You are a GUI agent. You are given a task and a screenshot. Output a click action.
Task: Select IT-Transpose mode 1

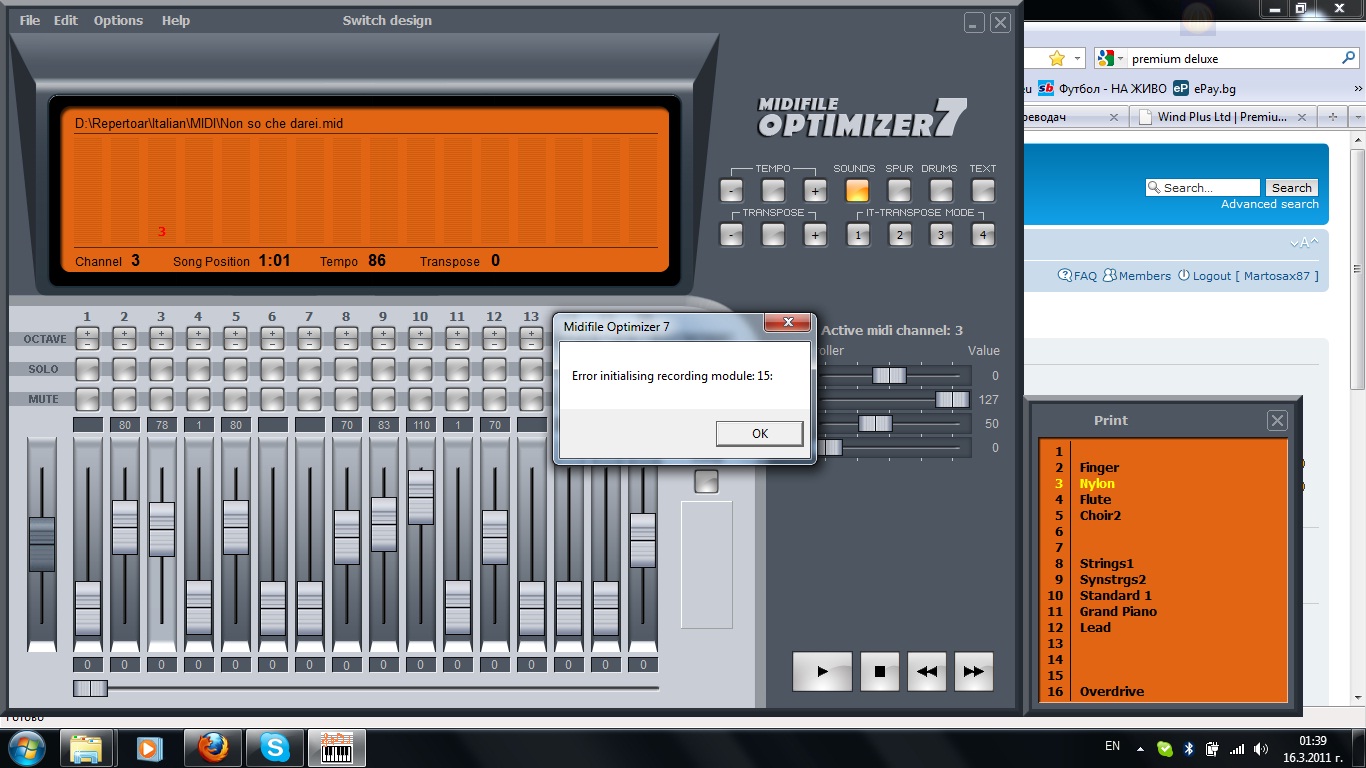(x=857, y=235)
